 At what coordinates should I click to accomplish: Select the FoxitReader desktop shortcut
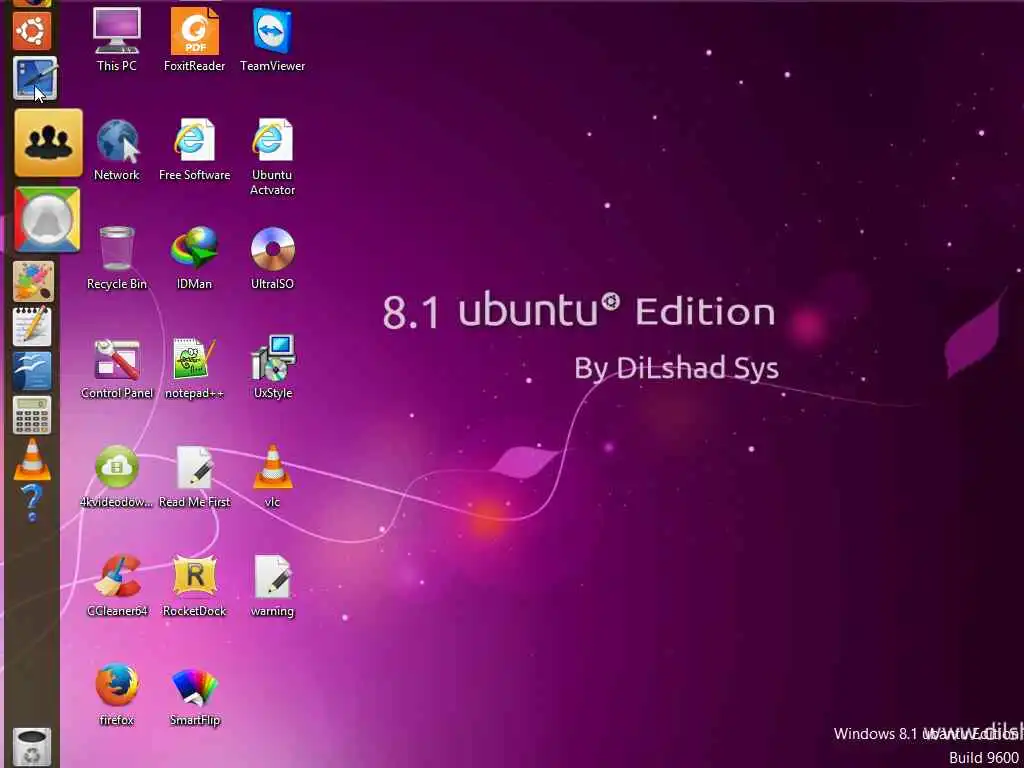coord(195,39)
